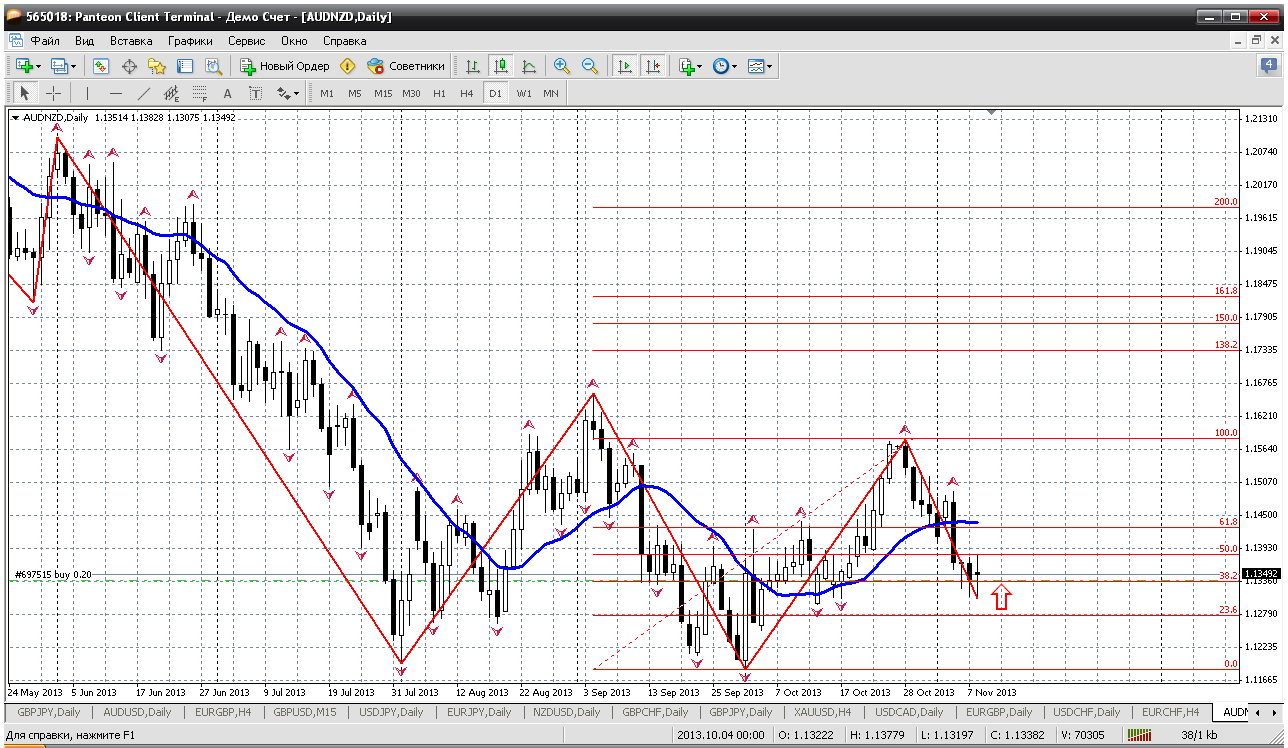Open the Вставка menu

[131, 41]
